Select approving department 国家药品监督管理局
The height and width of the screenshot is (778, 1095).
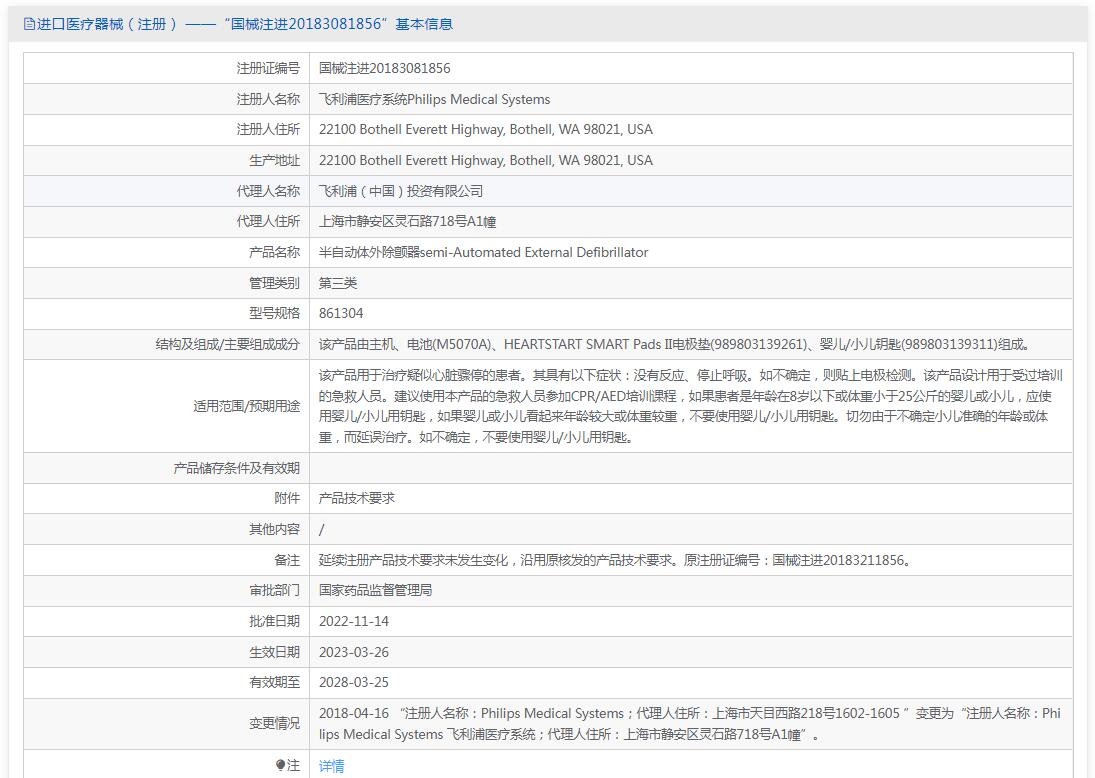coord(375,590)
